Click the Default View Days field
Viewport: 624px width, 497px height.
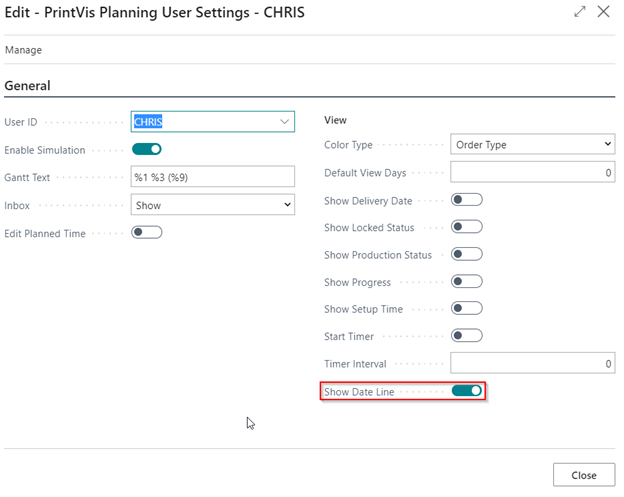[532, 172]
